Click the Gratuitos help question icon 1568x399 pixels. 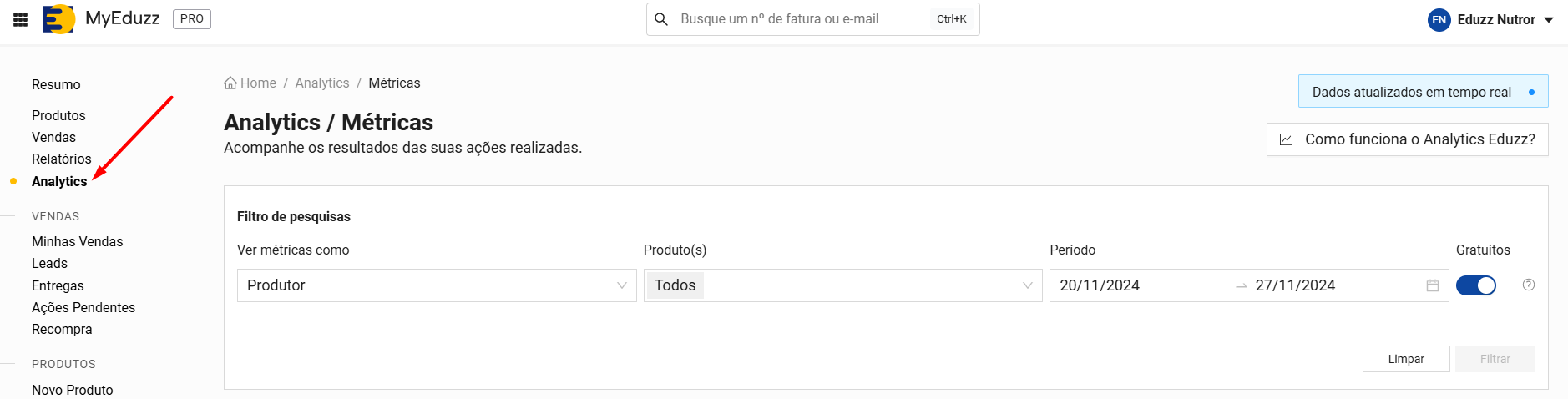[1529, 285]
